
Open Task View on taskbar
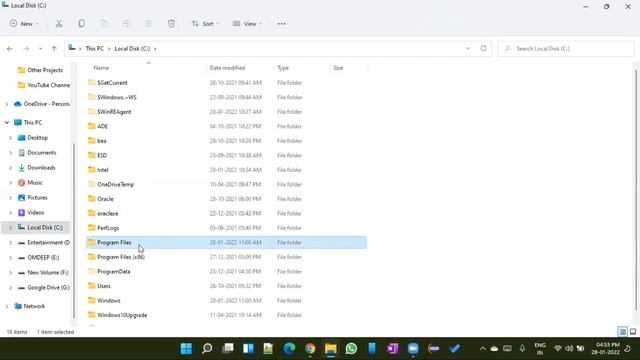(228, 348)
